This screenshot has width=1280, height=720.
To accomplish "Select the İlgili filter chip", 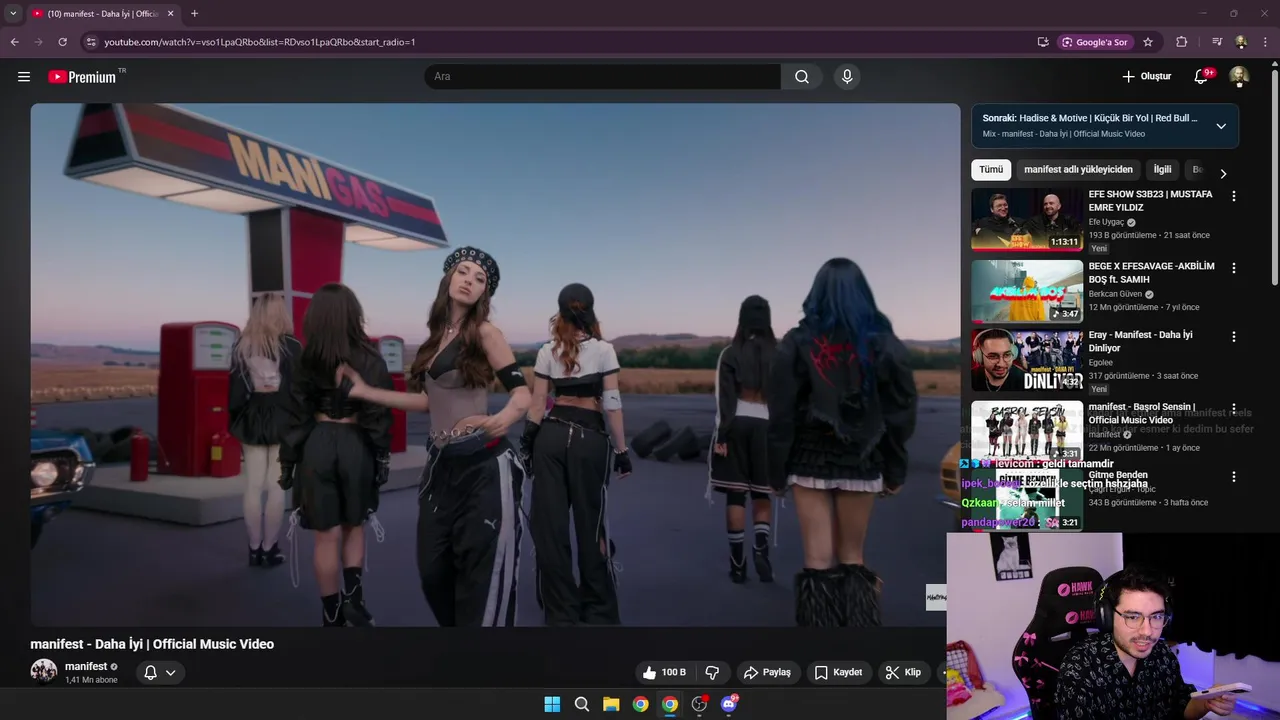I will pos(1162,170).
